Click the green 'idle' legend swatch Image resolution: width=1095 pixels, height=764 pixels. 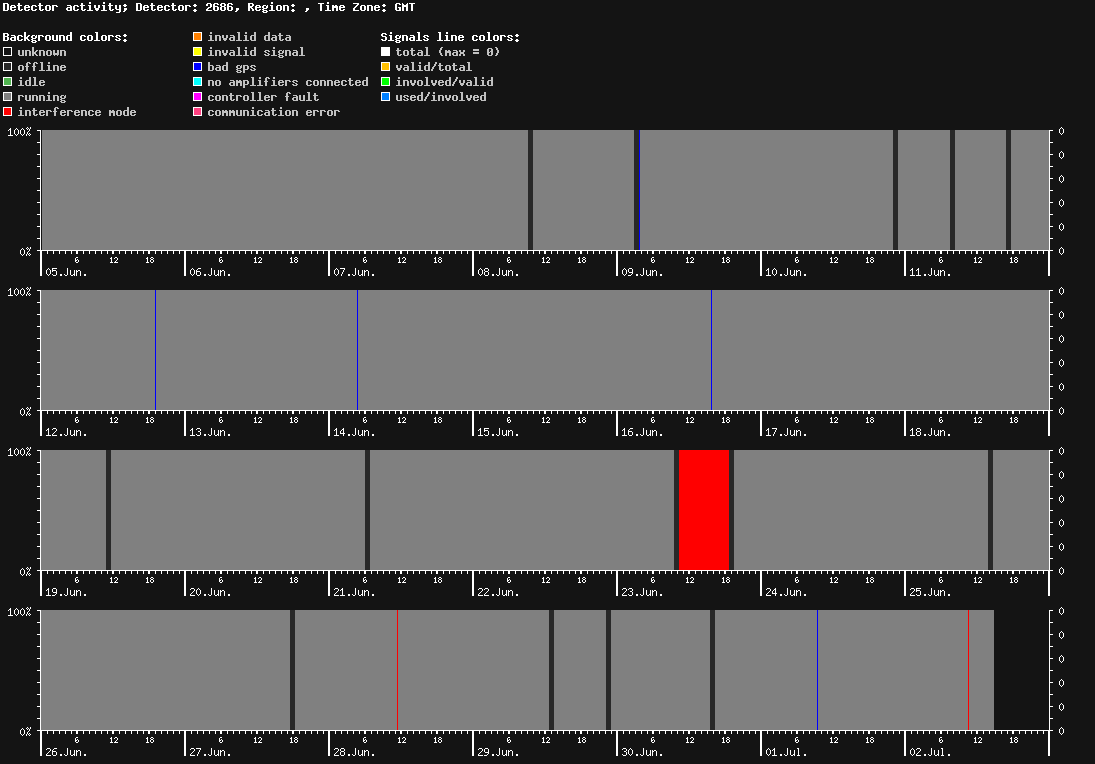(8, 82)
